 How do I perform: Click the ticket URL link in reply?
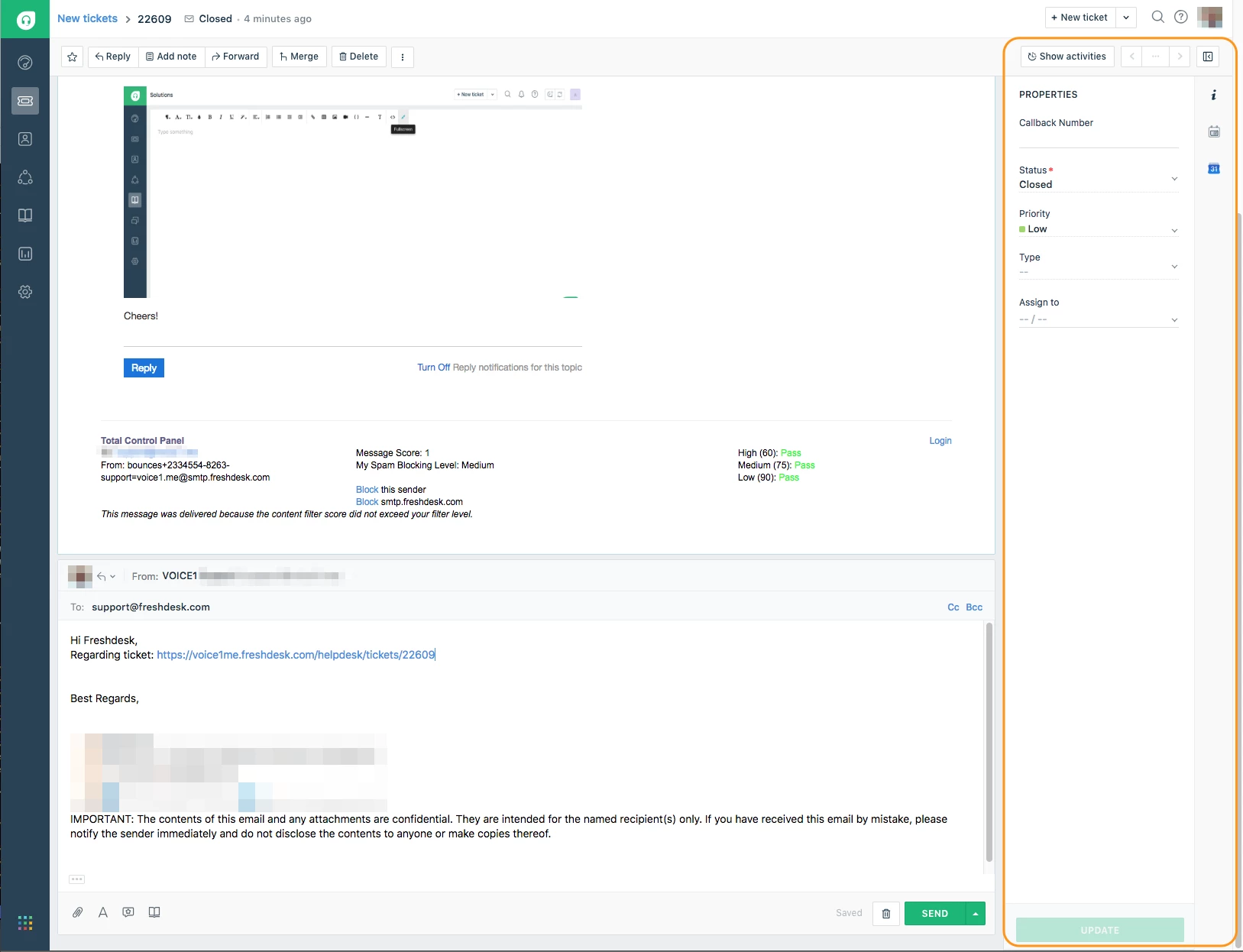click(x=296, y=655)
